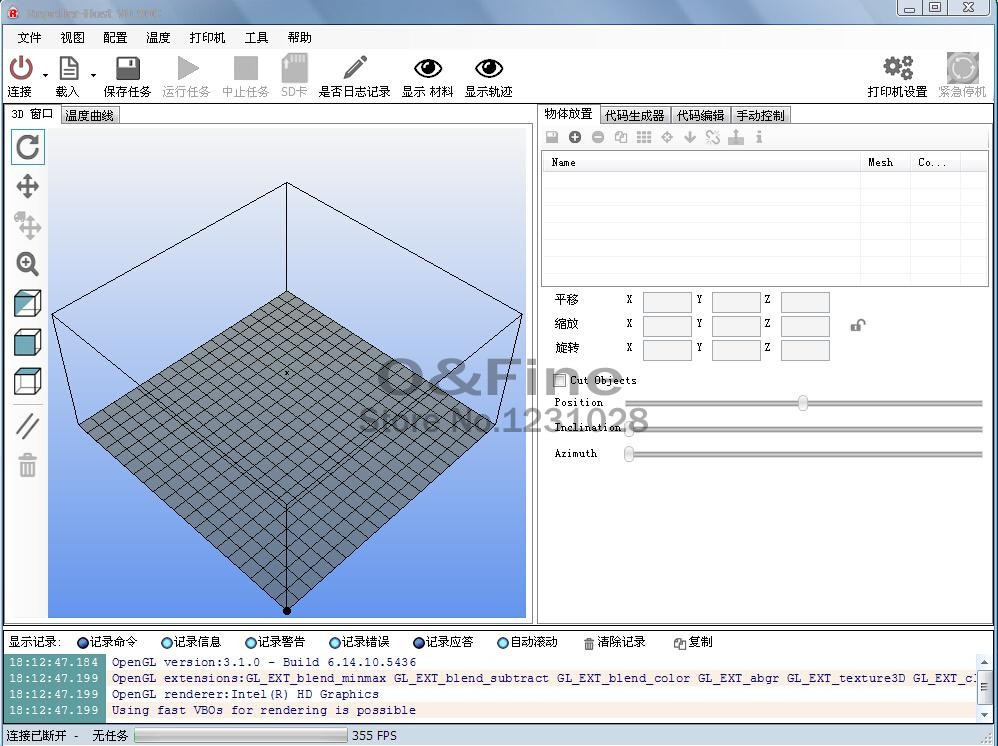
Task: Click the object information 'i' icon
Action: pos(759,138)
